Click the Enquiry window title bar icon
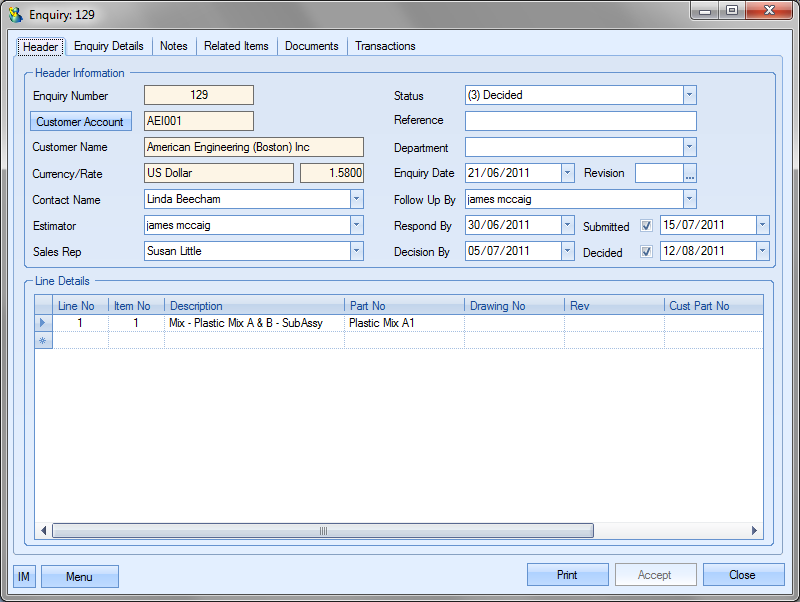 tap(15, 14)
